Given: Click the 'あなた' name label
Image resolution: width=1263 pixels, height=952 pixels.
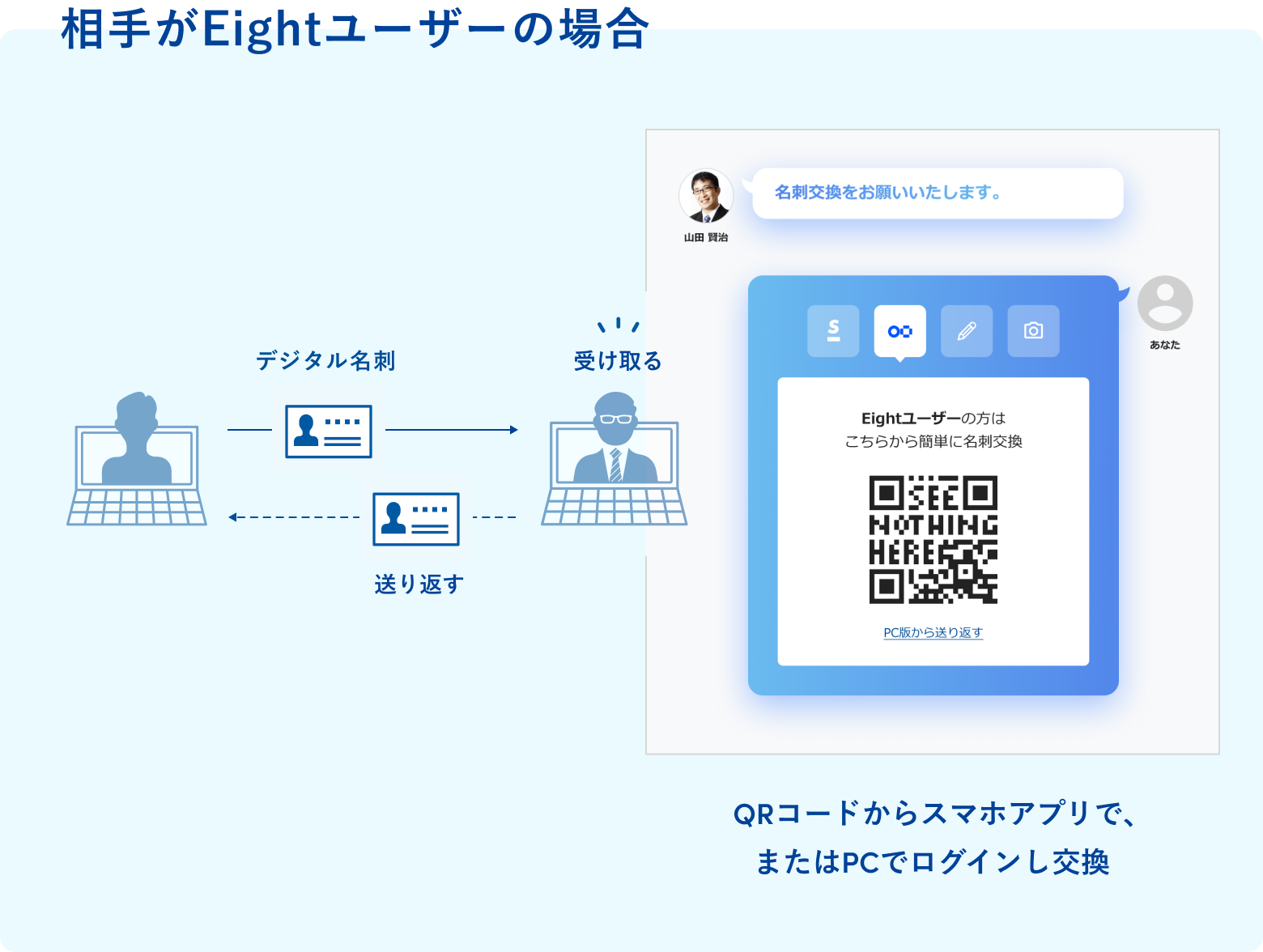Looking at the screenshot, I should pos(1165,345).
